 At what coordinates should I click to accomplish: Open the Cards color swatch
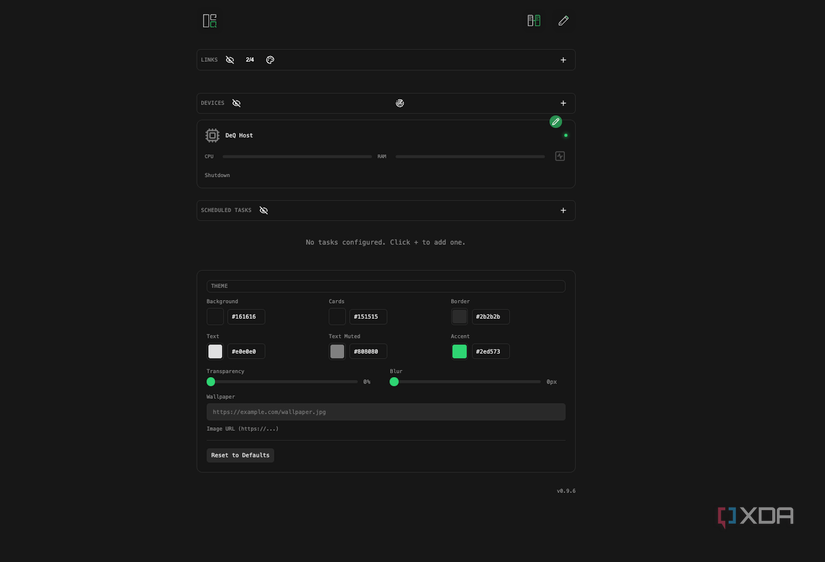[337, 317]
